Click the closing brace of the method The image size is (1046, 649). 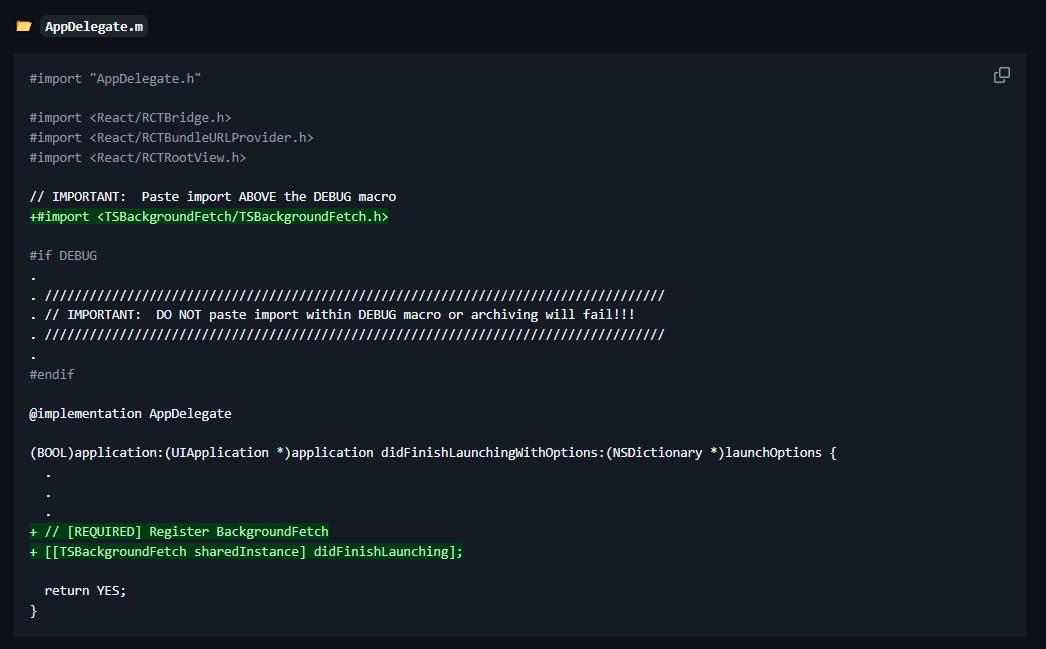[x=34, y=610]
